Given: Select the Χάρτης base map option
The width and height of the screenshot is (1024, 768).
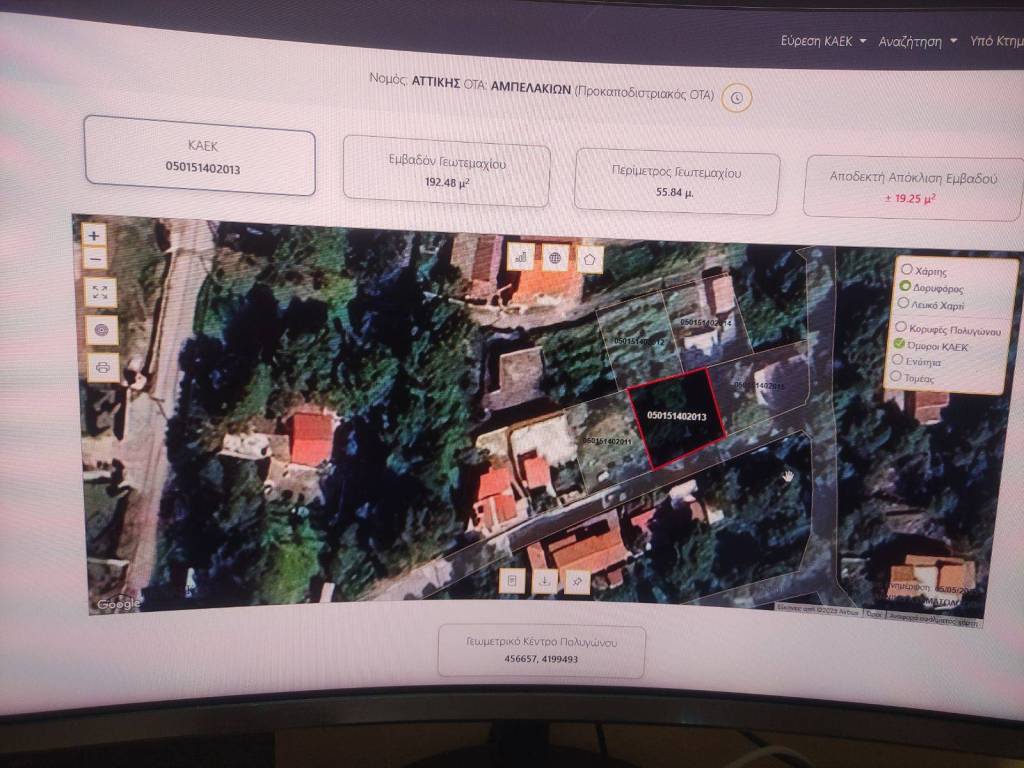Looking at the screenshot, I should click(905, 270).
